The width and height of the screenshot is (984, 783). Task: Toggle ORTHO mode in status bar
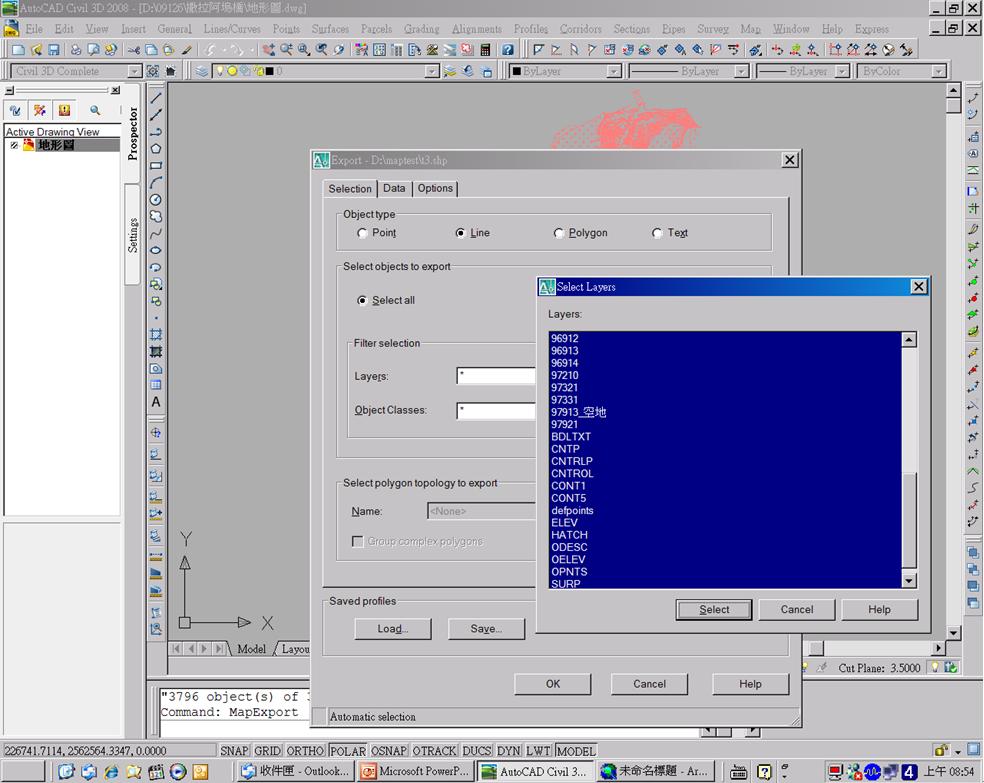305,751
